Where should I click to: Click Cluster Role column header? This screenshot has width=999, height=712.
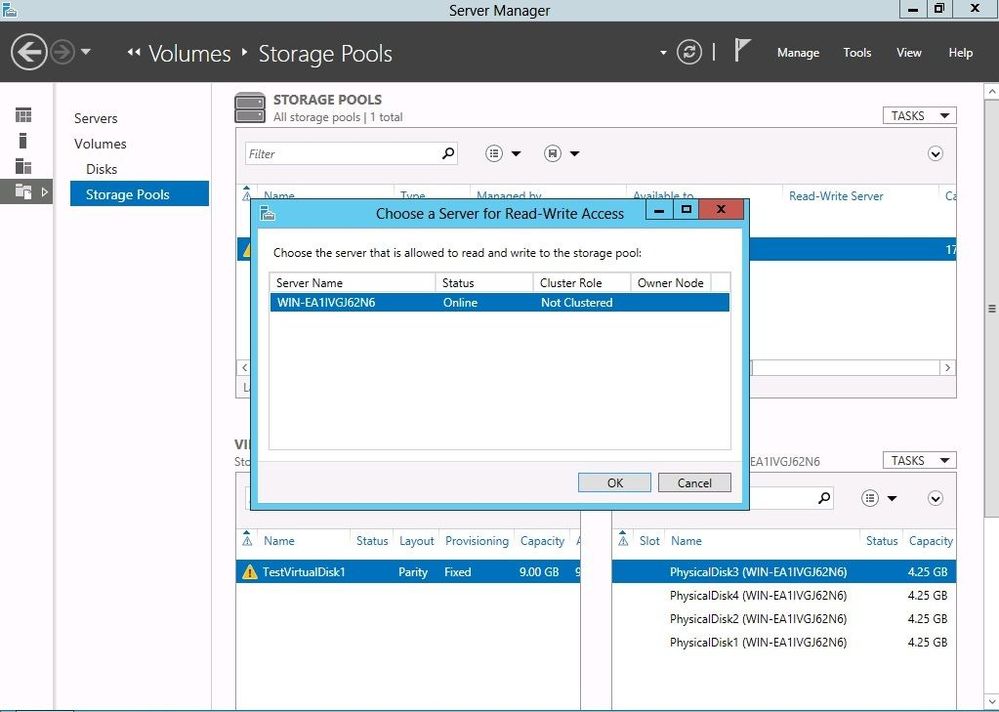tap(582, 283)
